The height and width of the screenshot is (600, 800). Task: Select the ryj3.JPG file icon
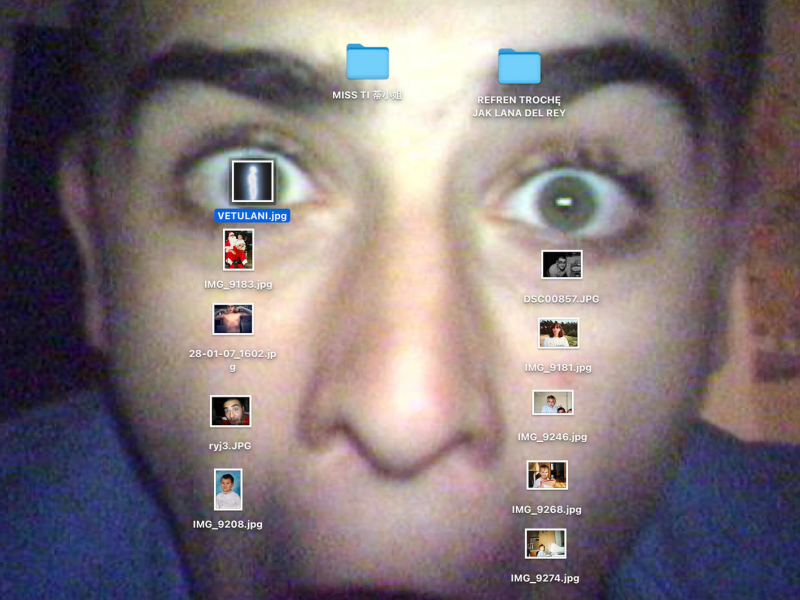click(x=230, y=411)
